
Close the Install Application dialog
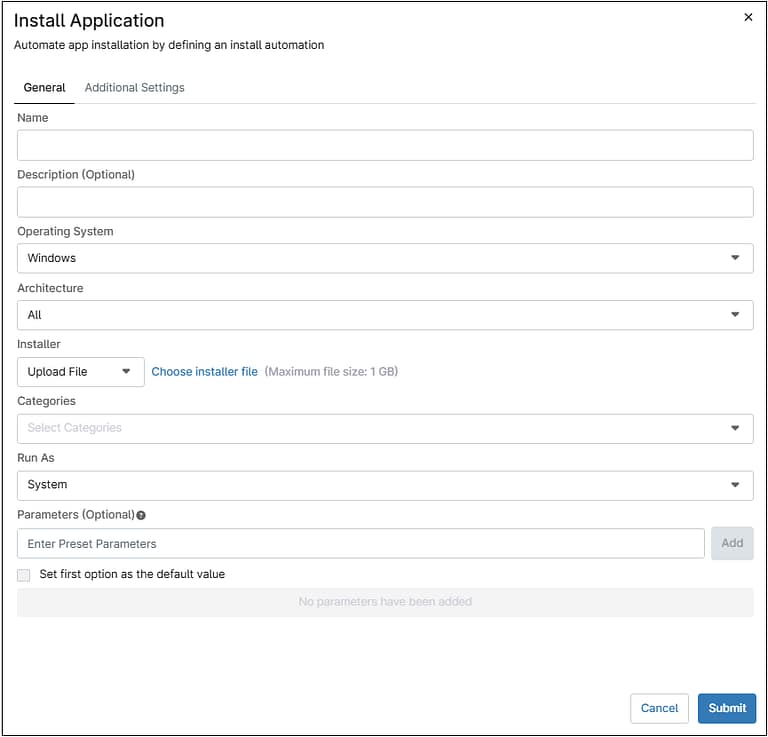[x=748, y=17]
